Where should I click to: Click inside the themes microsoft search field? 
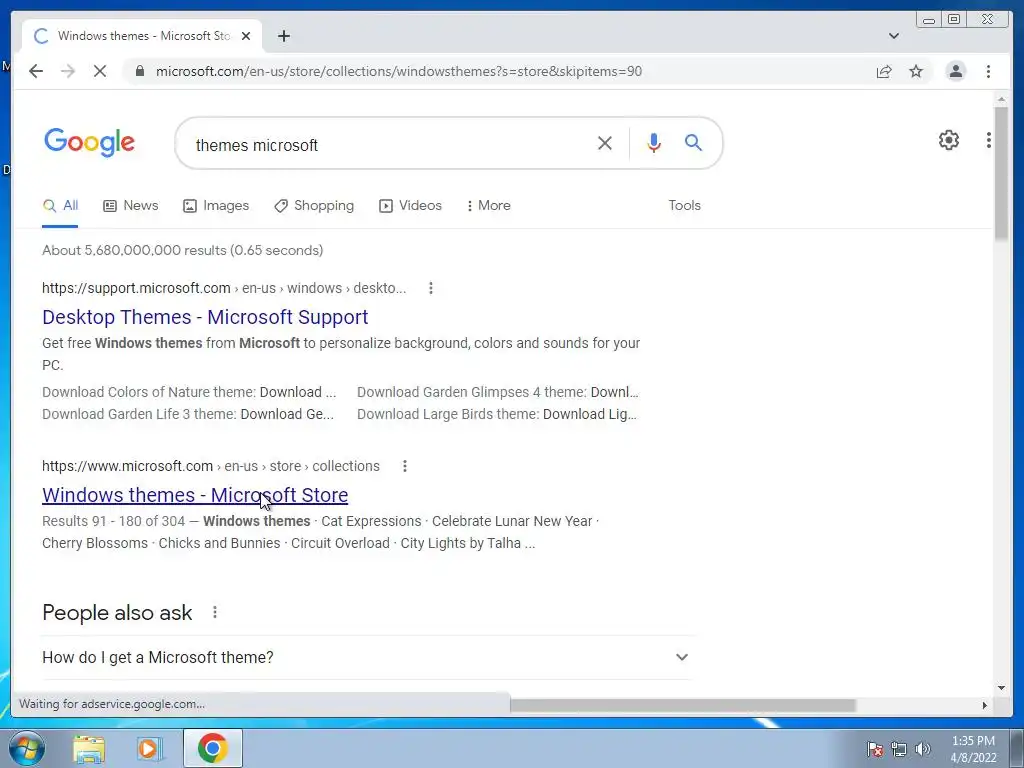coord(385,145)
